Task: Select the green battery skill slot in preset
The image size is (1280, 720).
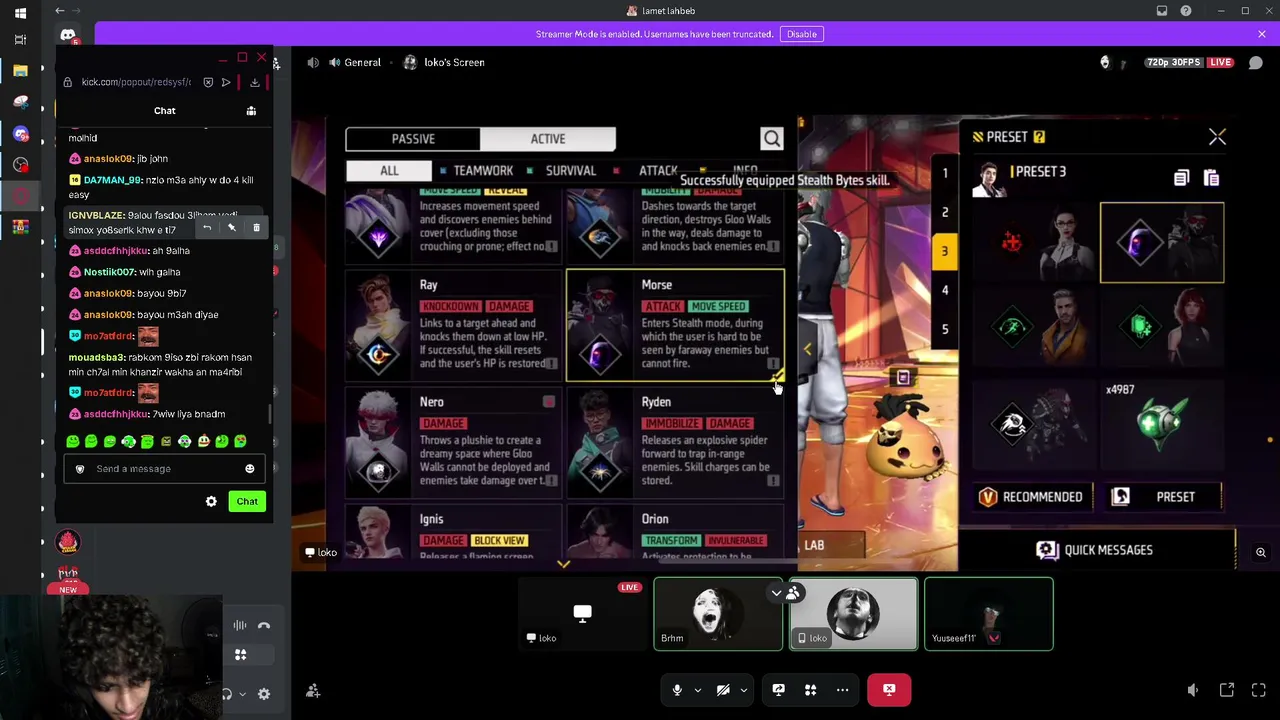Action: click(1162, 327)
